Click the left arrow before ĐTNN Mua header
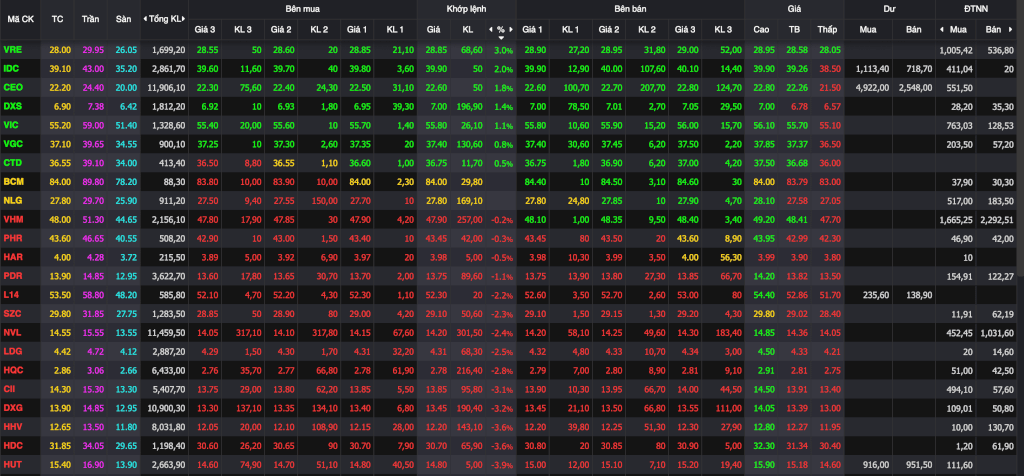Viewport: 1024px width, 476px height. (x=942, y=29)
